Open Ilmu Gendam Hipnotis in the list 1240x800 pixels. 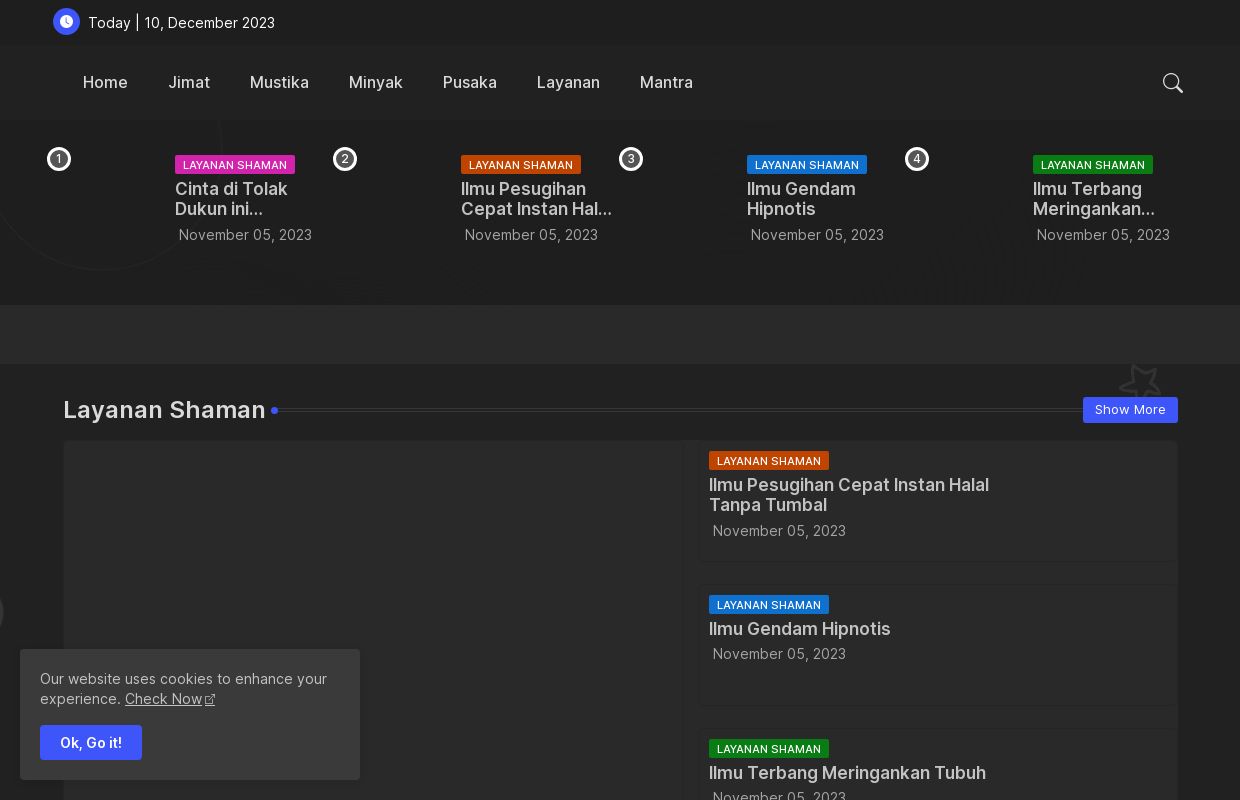(799, 629)
